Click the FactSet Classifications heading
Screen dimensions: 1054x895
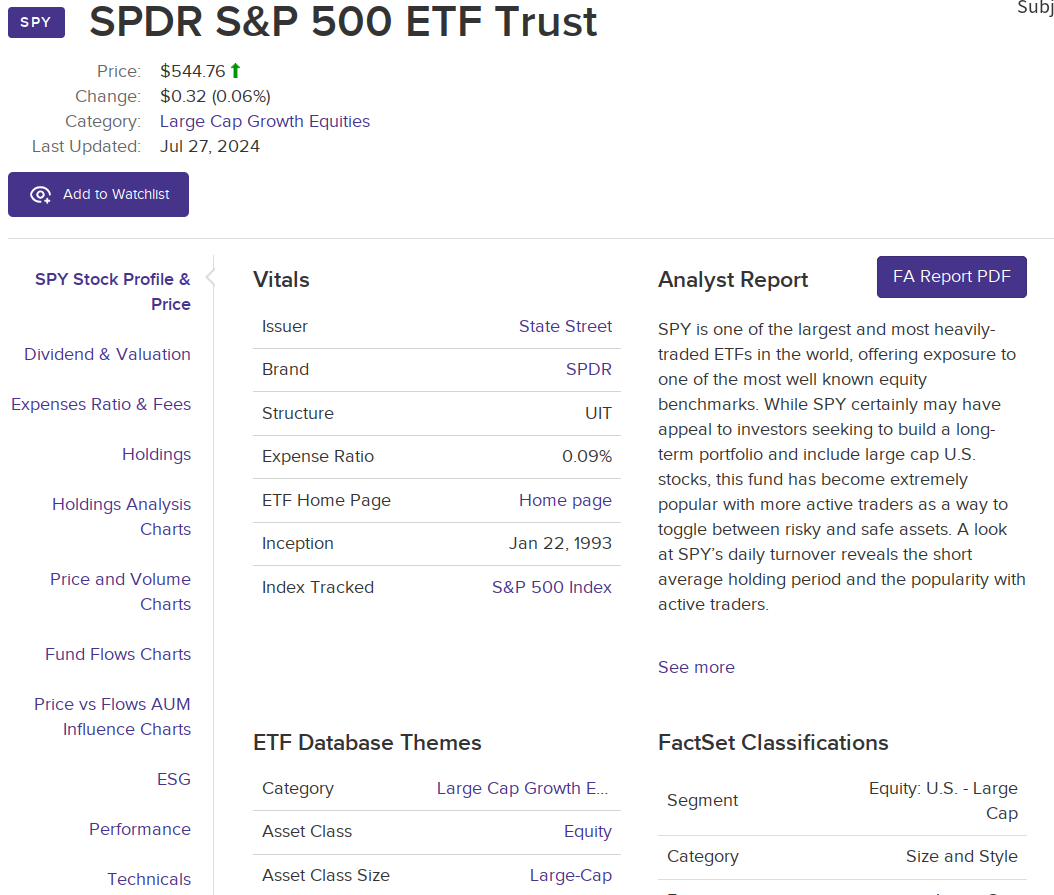773,742
